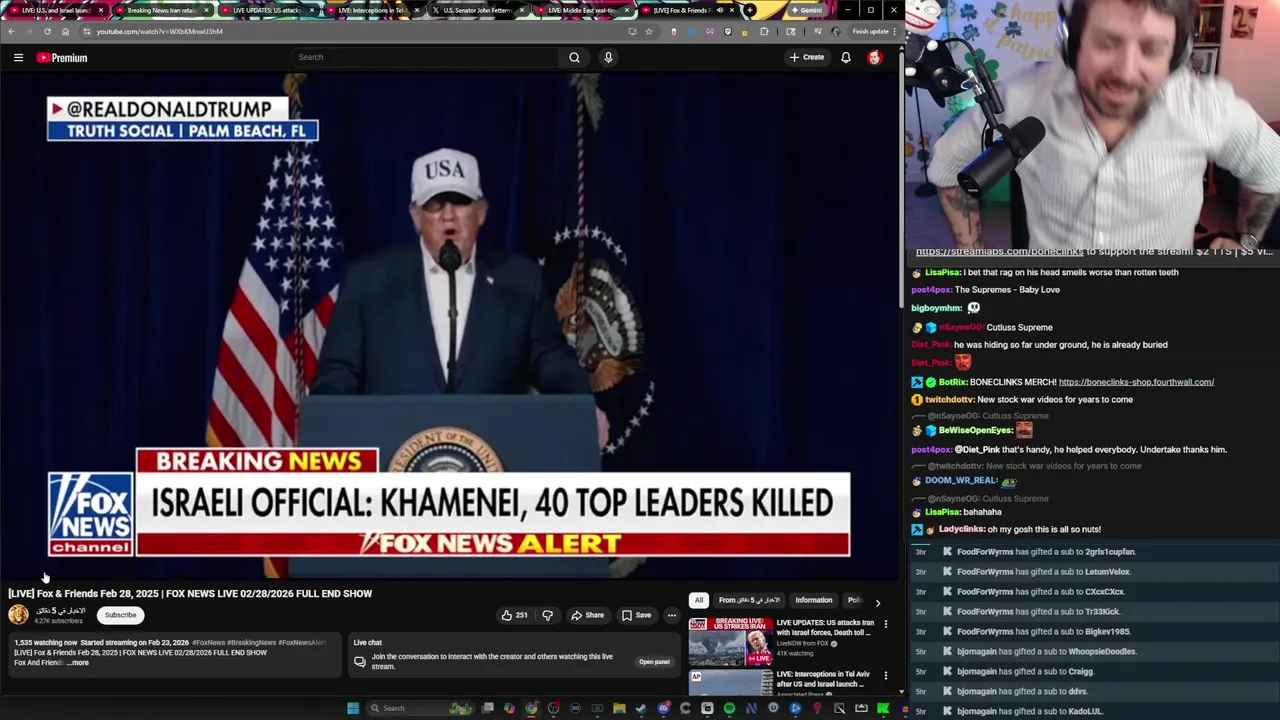Viewport: 1280px width, 720px height.
Task: Select the 'All' related-videos chip
Action: [x=699, y=600]
